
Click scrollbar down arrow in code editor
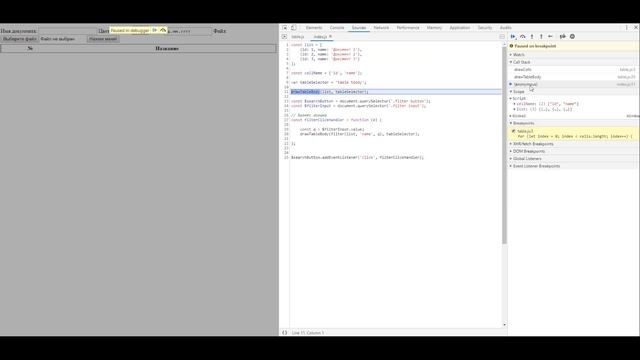(x=504, y=324)
